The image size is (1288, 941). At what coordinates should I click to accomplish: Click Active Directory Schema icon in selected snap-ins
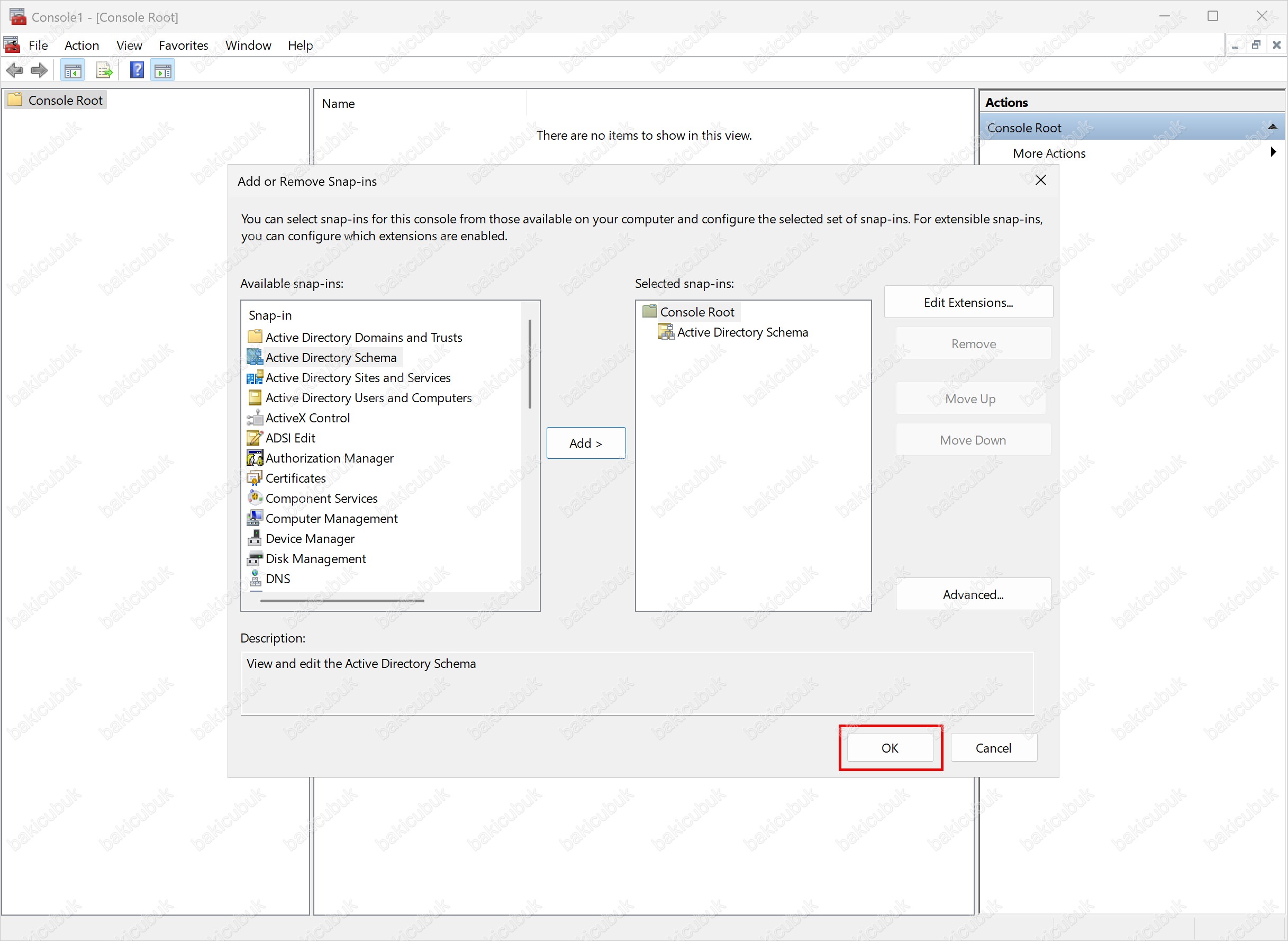[x=666, y=331]
